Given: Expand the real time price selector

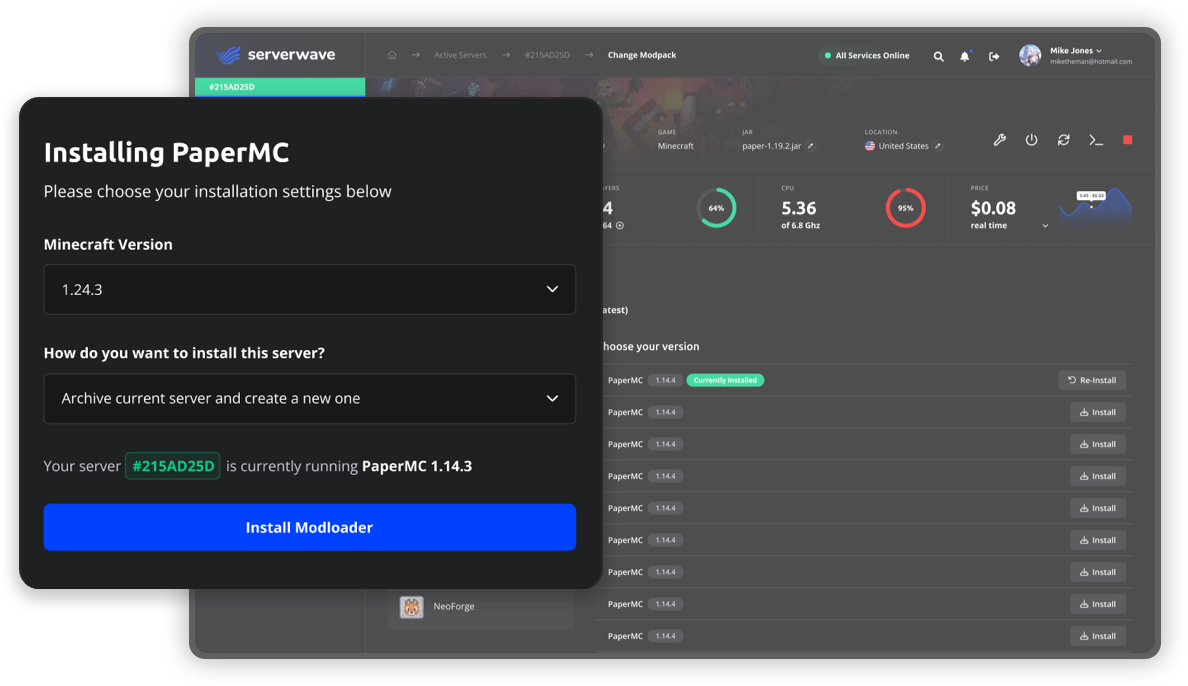Looking at the screenshot, I should pyautogui.click(x=1045, y=226).
